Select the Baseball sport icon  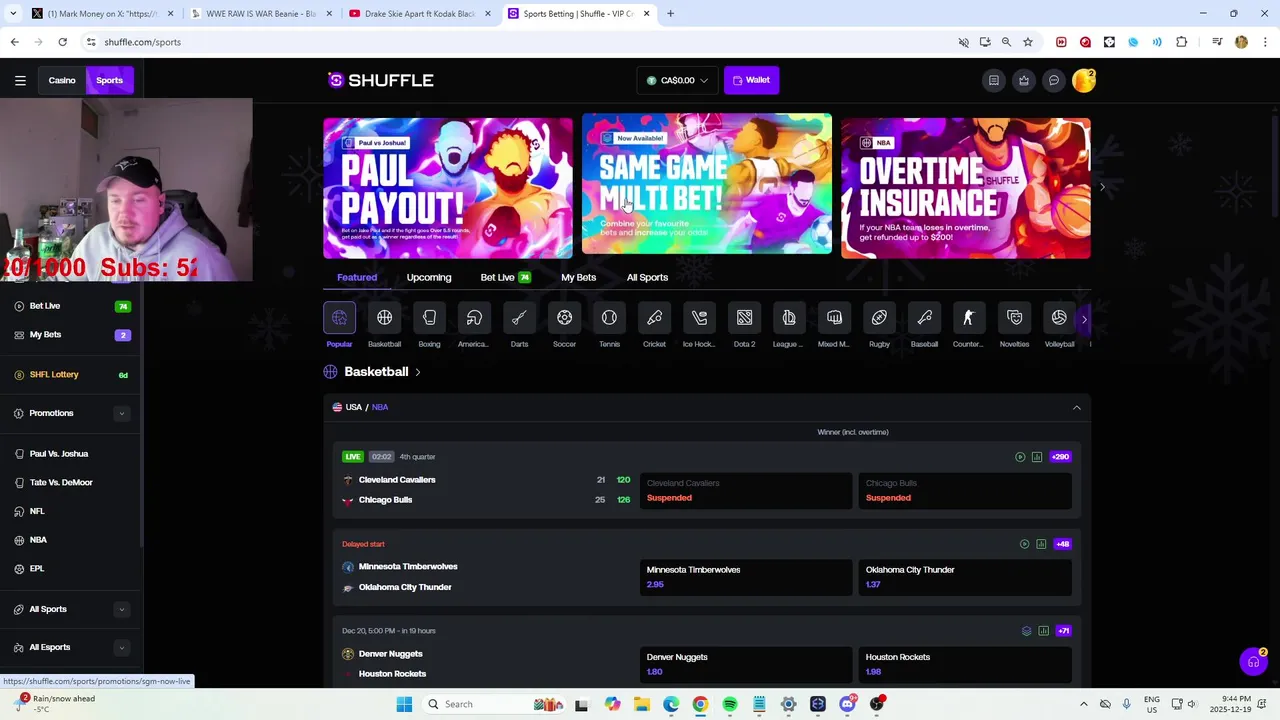(x=924, y=318)
